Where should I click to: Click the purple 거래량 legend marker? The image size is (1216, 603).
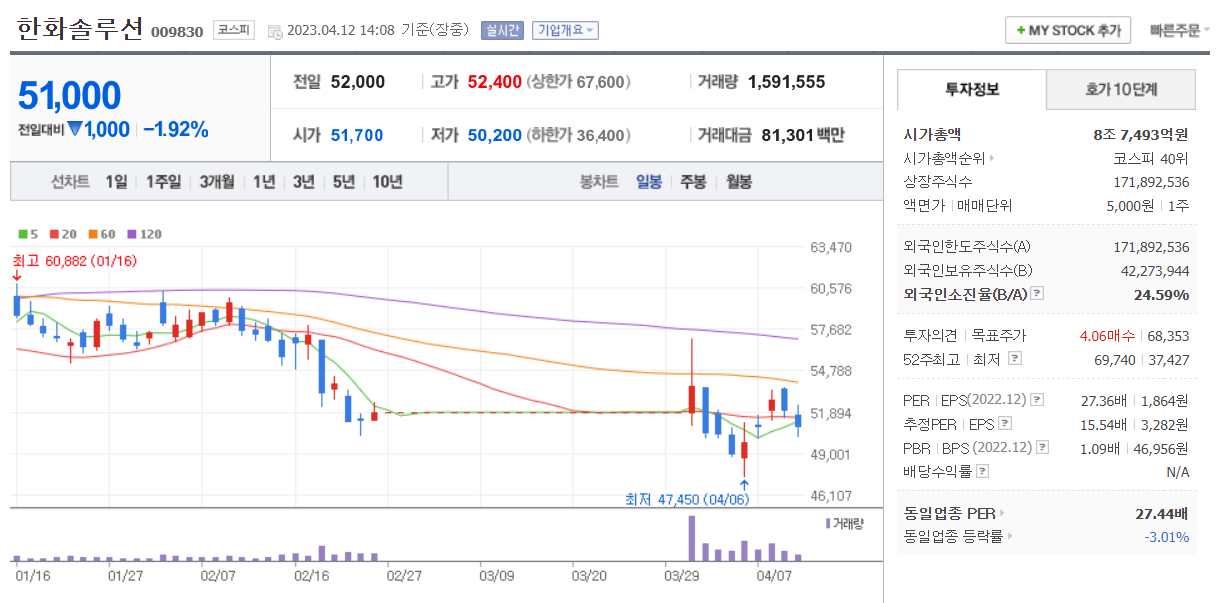pyautogui.click(x=828, y=523)
